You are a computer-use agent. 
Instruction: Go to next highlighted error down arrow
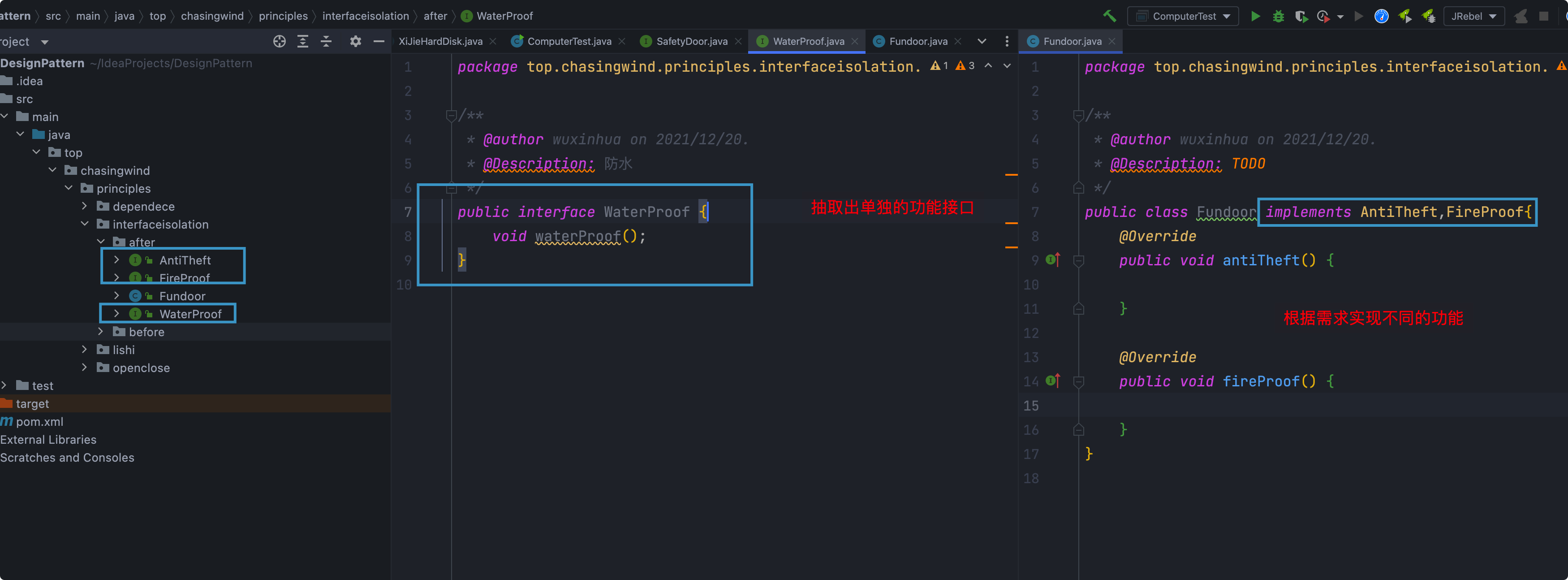(1007, 66)
